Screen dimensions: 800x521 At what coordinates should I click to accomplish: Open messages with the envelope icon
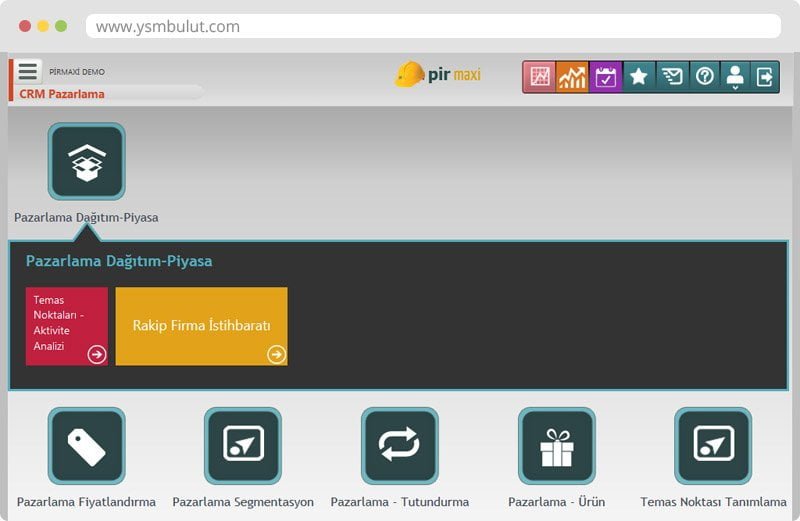[x=672, y=77]
